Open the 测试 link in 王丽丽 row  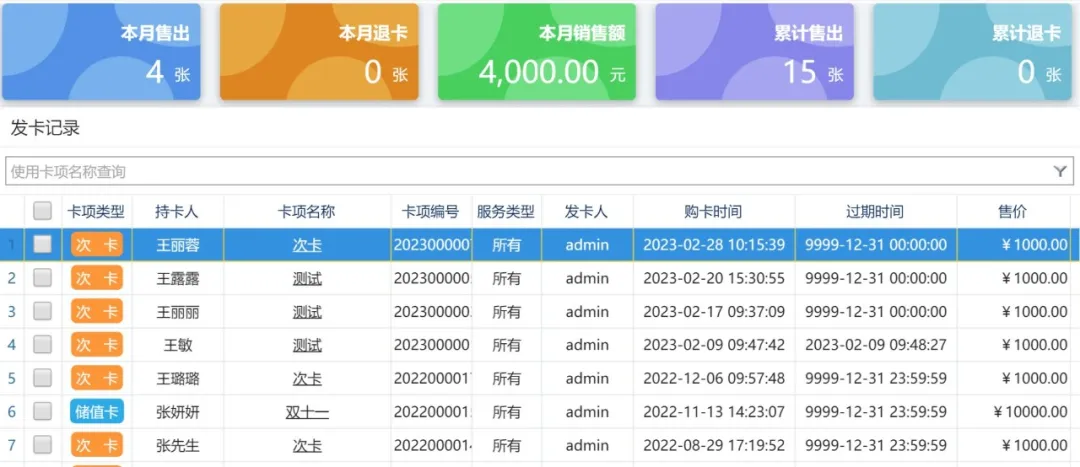click(x=307, y=312)
